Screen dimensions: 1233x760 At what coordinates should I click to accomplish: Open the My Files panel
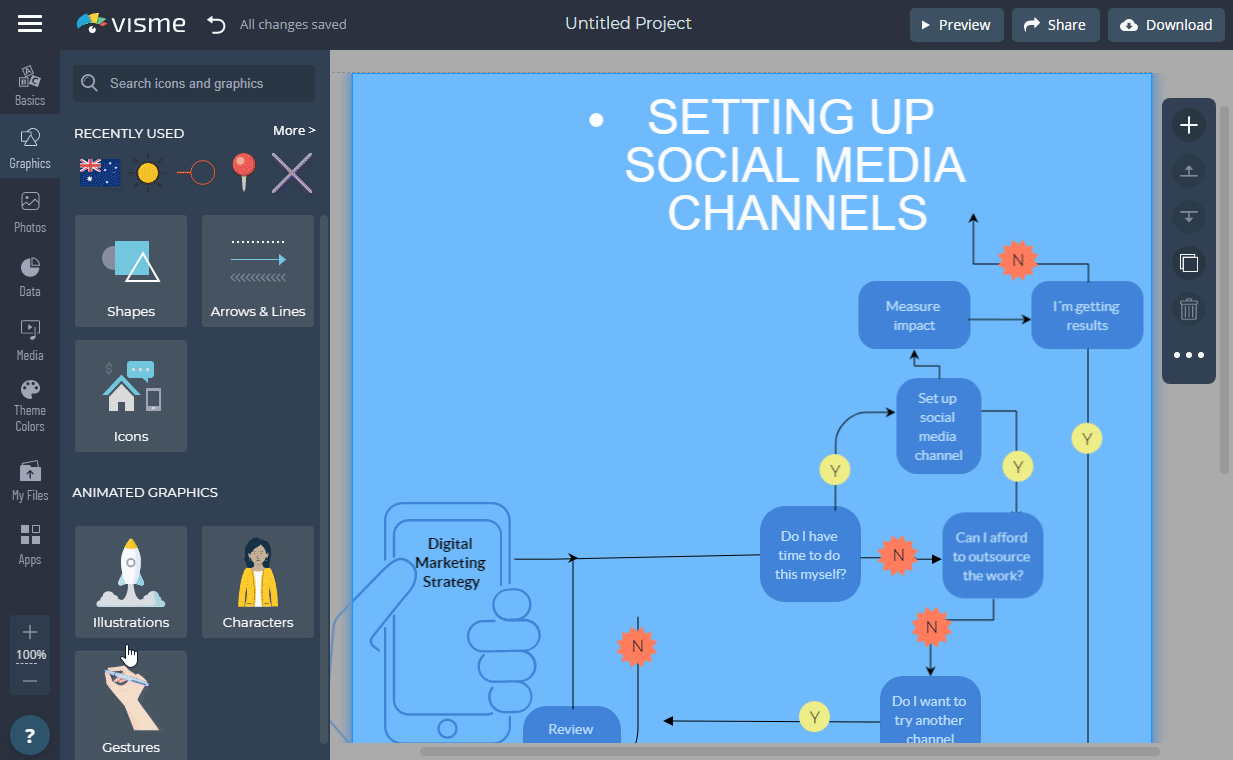pyautogui.click(x=30, y=480)
